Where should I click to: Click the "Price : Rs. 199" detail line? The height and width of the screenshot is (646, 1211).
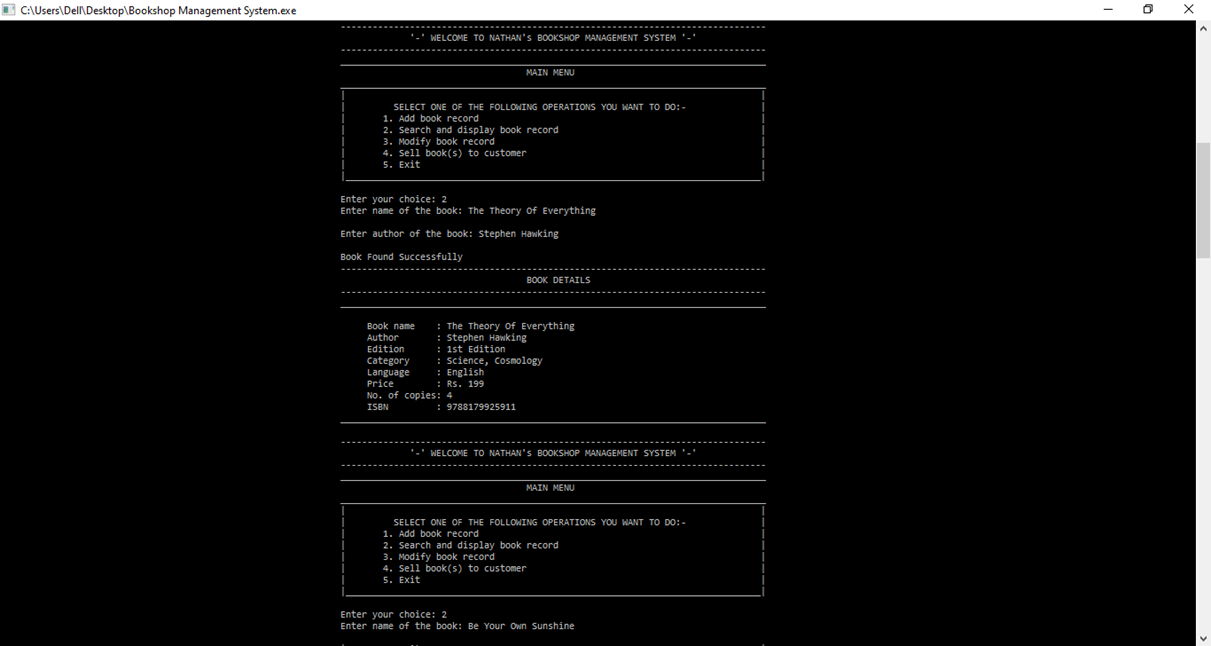click(424, 383)
